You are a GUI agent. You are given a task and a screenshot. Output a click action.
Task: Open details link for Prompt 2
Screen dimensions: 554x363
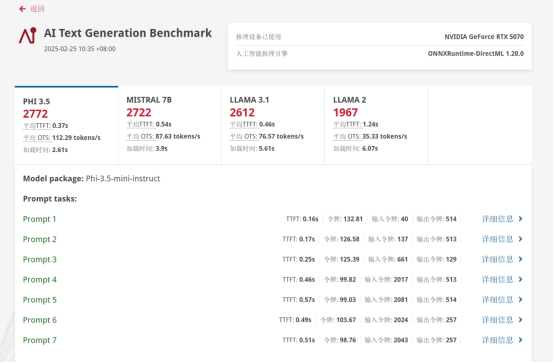tap(497, 239)
